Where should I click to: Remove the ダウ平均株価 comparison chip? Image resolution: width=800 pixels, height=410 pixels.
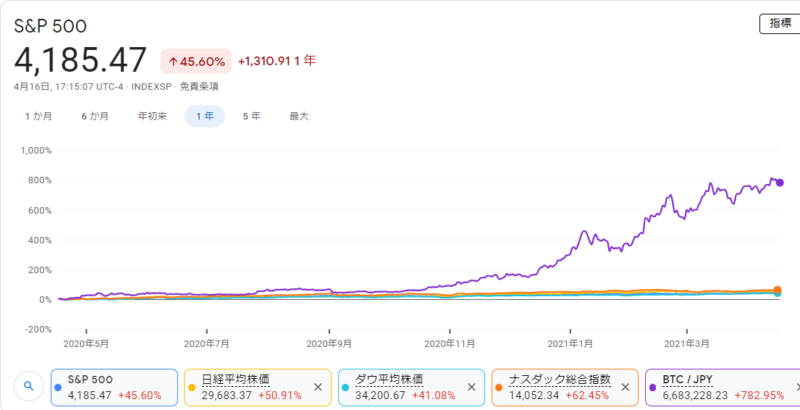point(471,387)
